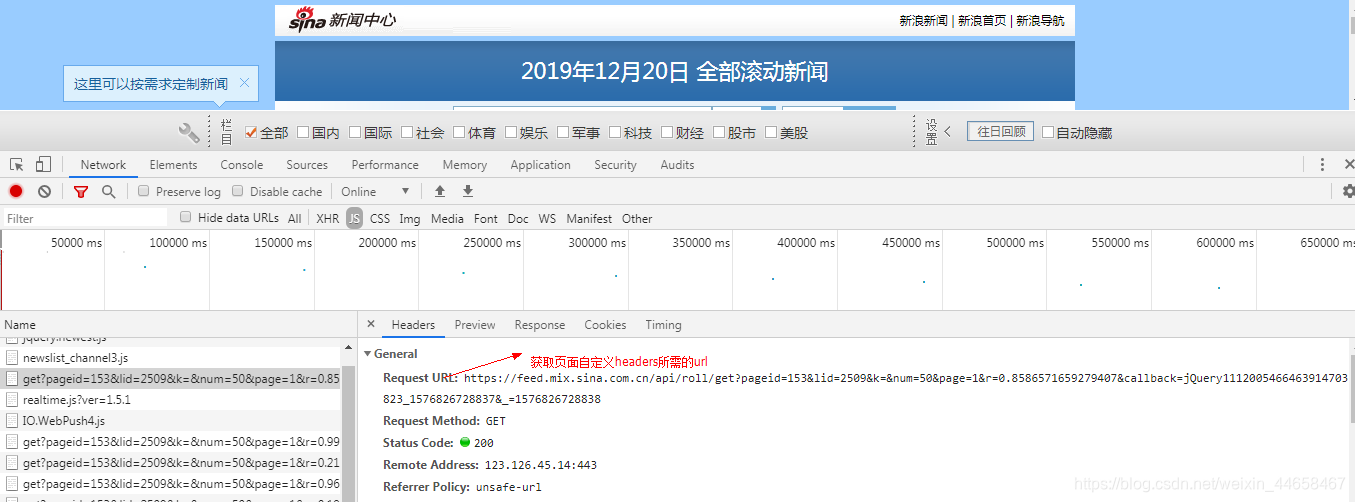Open the Application tab
The image size is (1355, 502).
[540, 165]
